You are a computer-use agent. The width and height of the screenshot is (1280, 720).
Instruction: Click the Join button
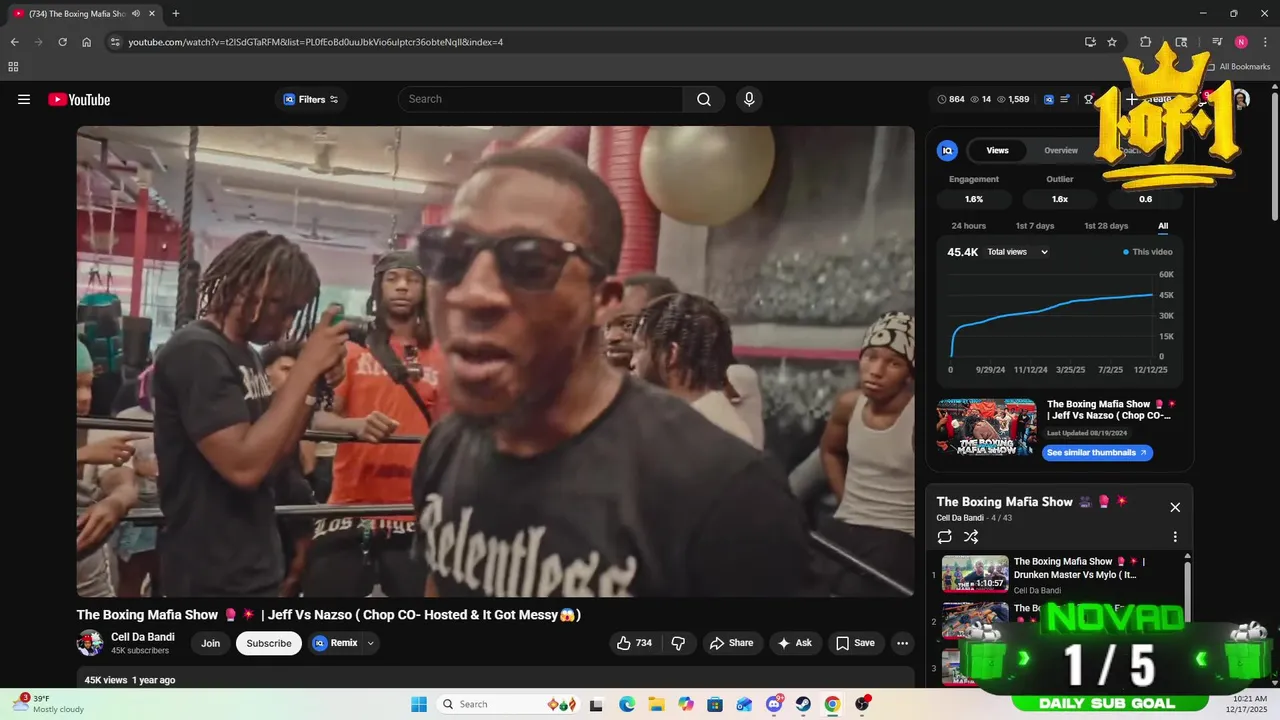click(x=210, y=643)
